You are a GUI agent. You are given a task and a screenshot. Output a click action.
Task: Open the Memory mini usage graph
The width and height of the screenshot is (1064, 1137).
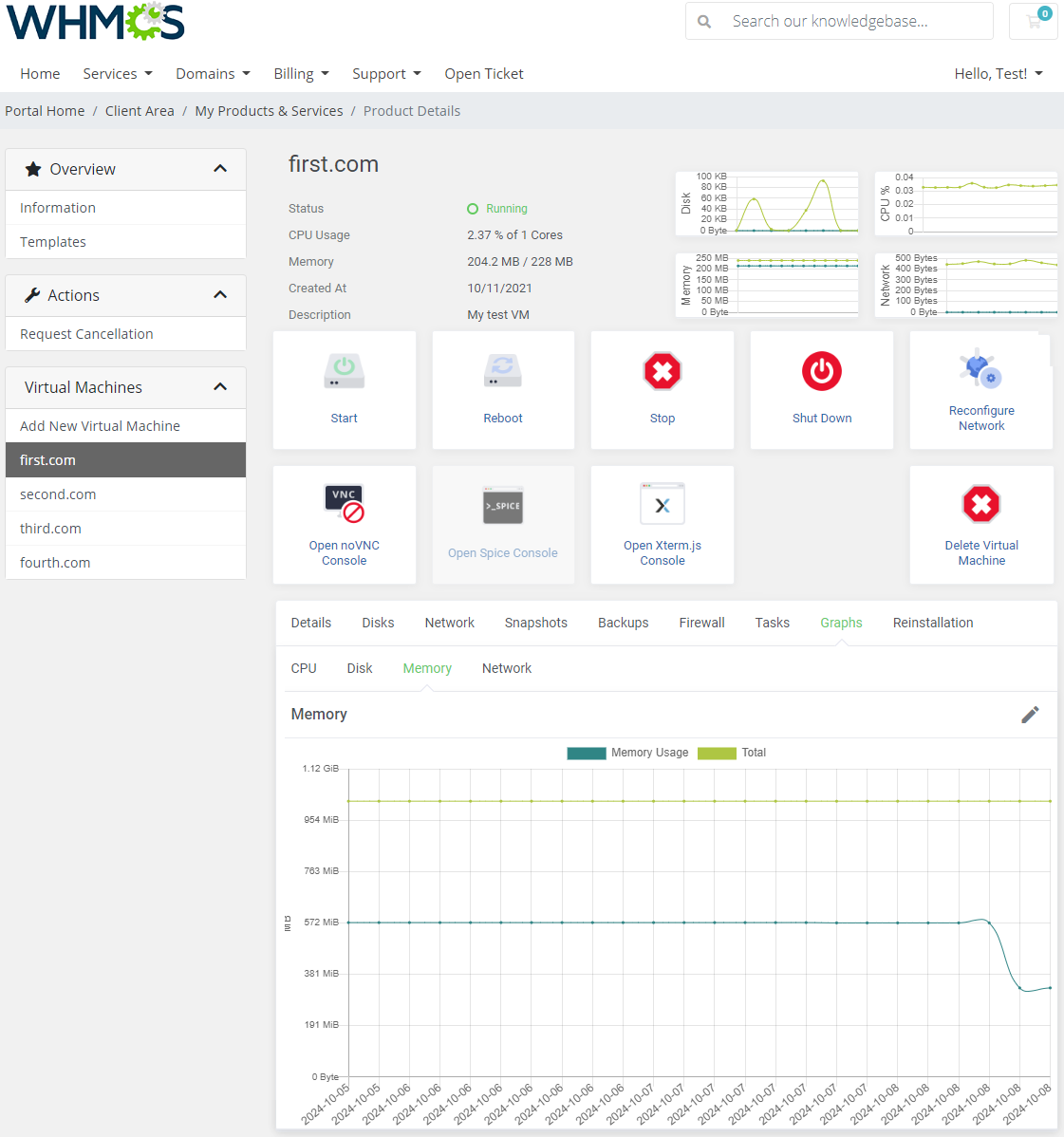click(x=767, y=285)
